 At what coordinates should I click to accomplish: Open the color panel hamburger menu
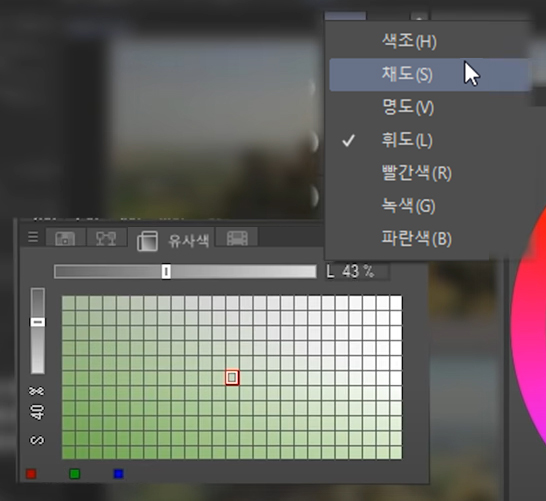click(33, 237)
